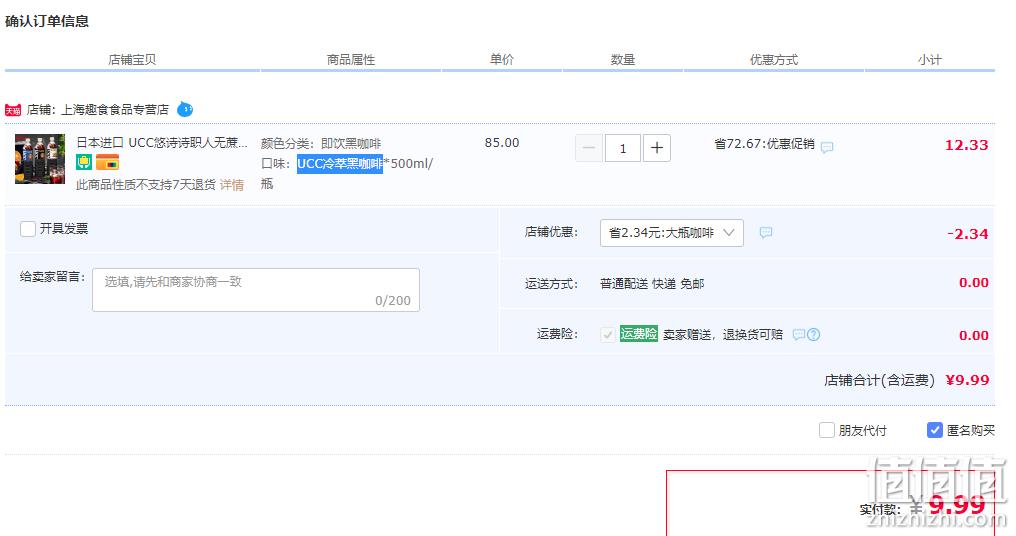This screenshot has width=1016, height=536.
Task: Click the orange credit card icon under the product title
Action: pyautogui.click(x=108, y=162)
